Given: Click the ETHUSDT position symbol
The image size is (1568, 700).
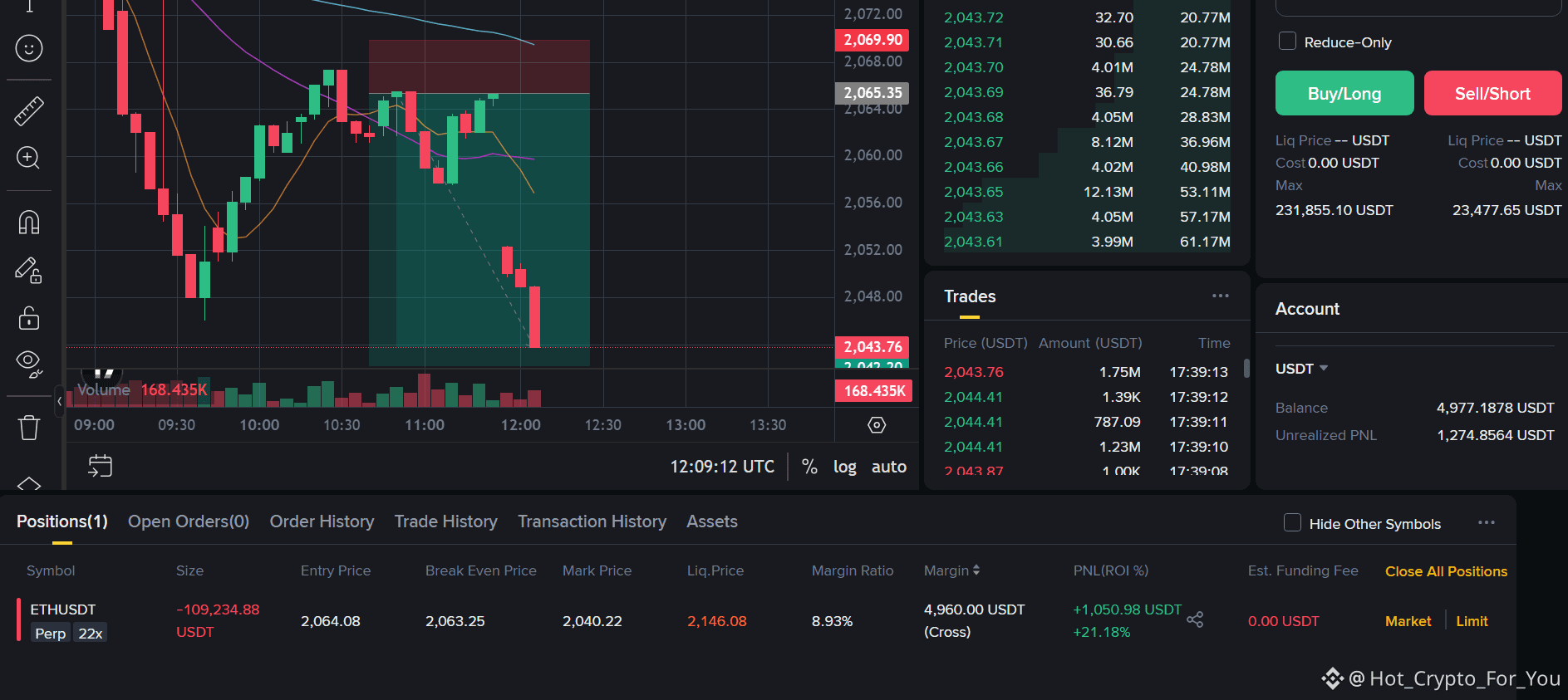Looking at the screenshot, I should point(63,609).
